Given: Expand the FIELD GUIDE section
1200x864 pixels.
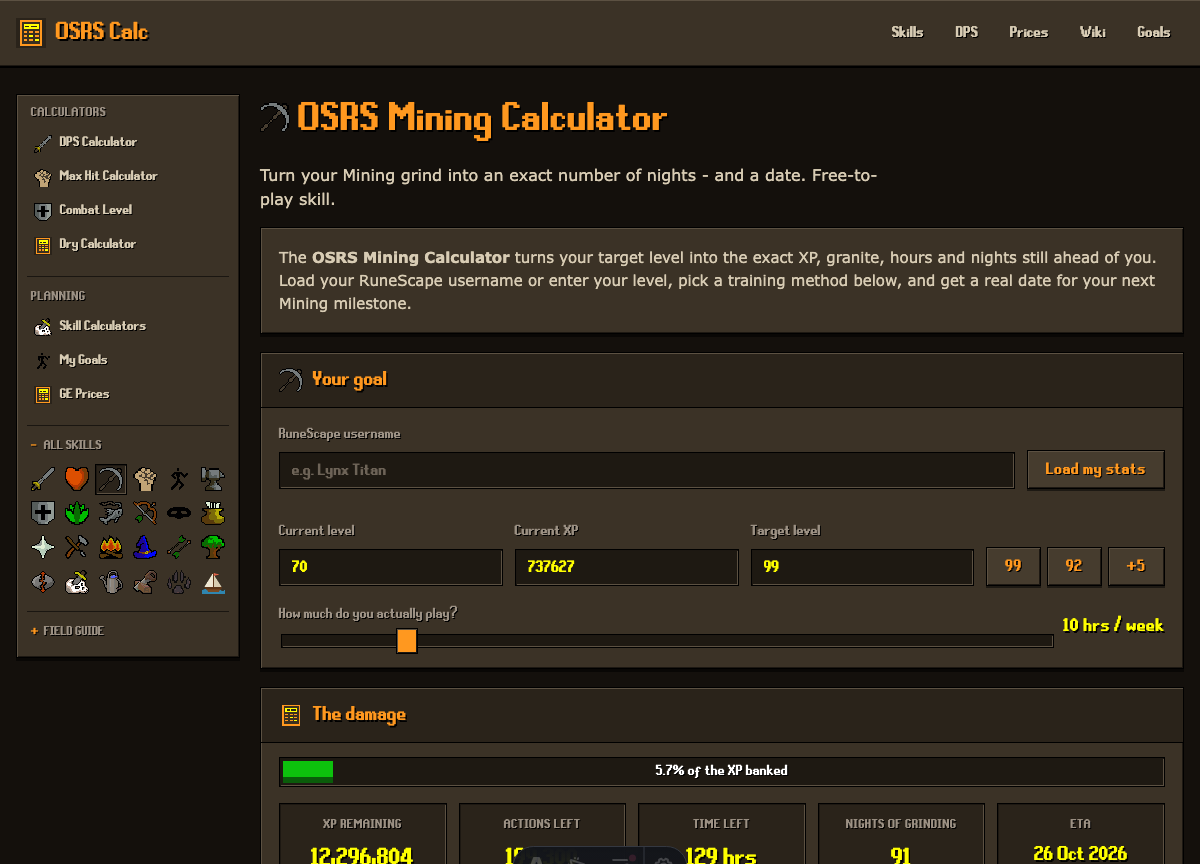Looking at the screenshot, I should [67, 631].
